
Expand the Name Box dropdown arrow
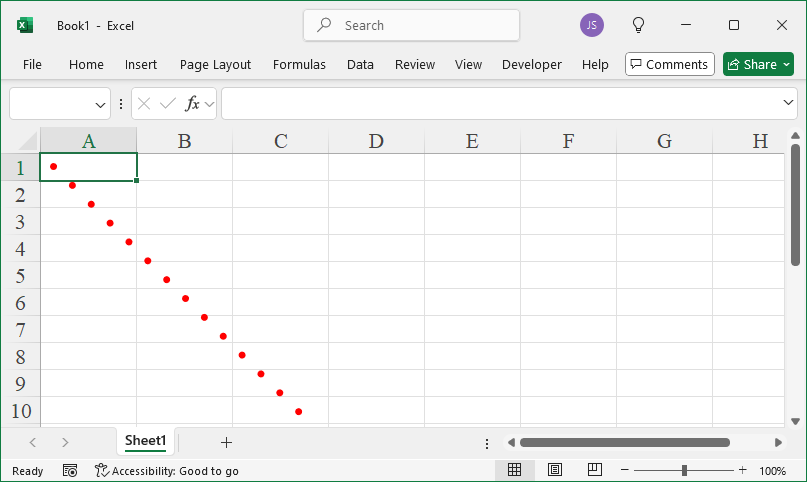tap(100, 105)
